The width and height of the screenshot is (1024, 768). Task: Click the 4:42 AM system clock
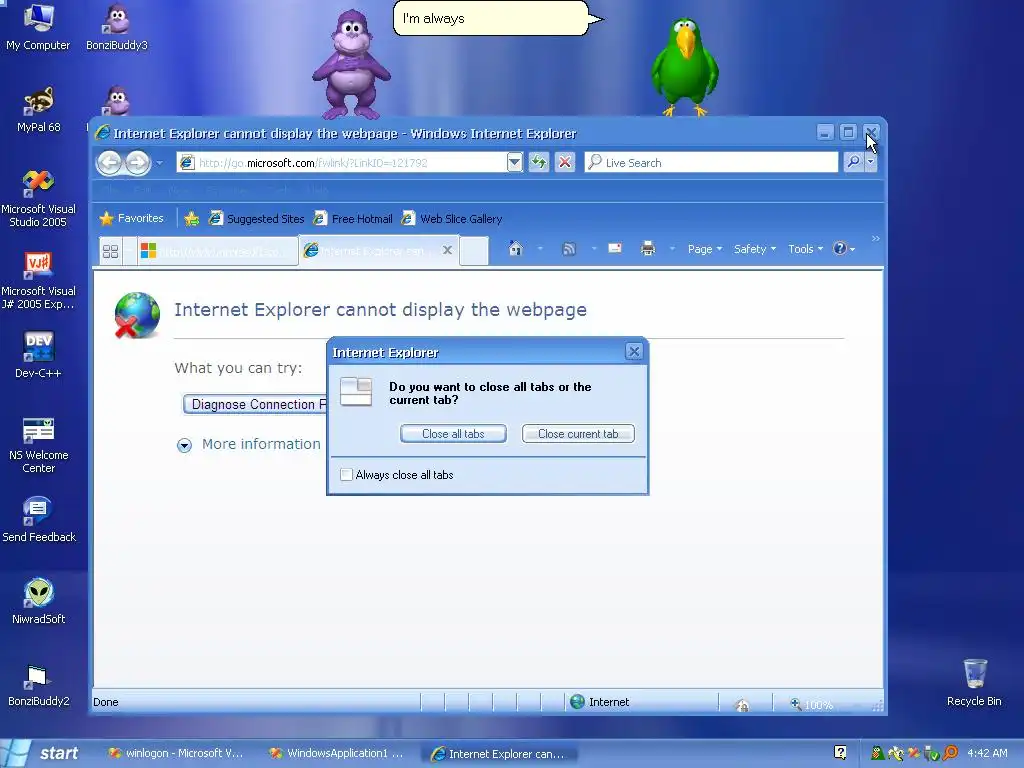point(987,753)
